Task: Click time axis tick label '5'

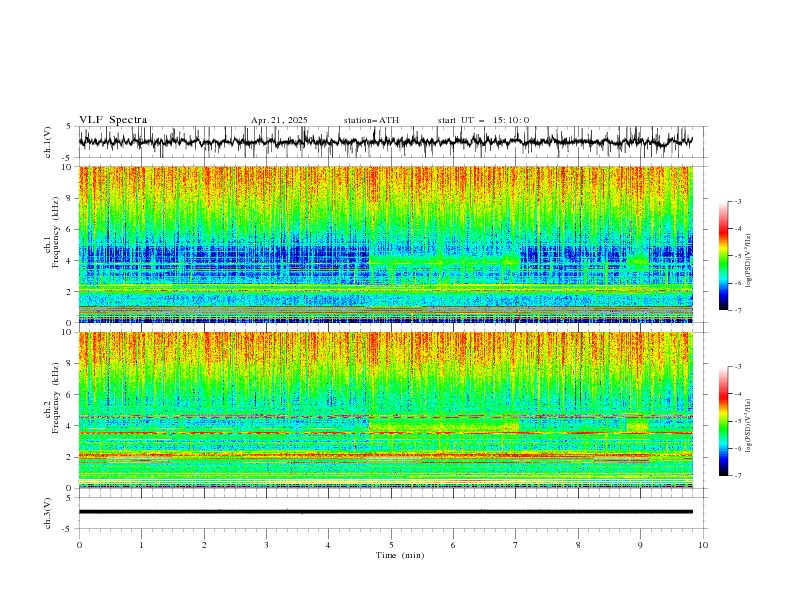Action: (391, 545)
